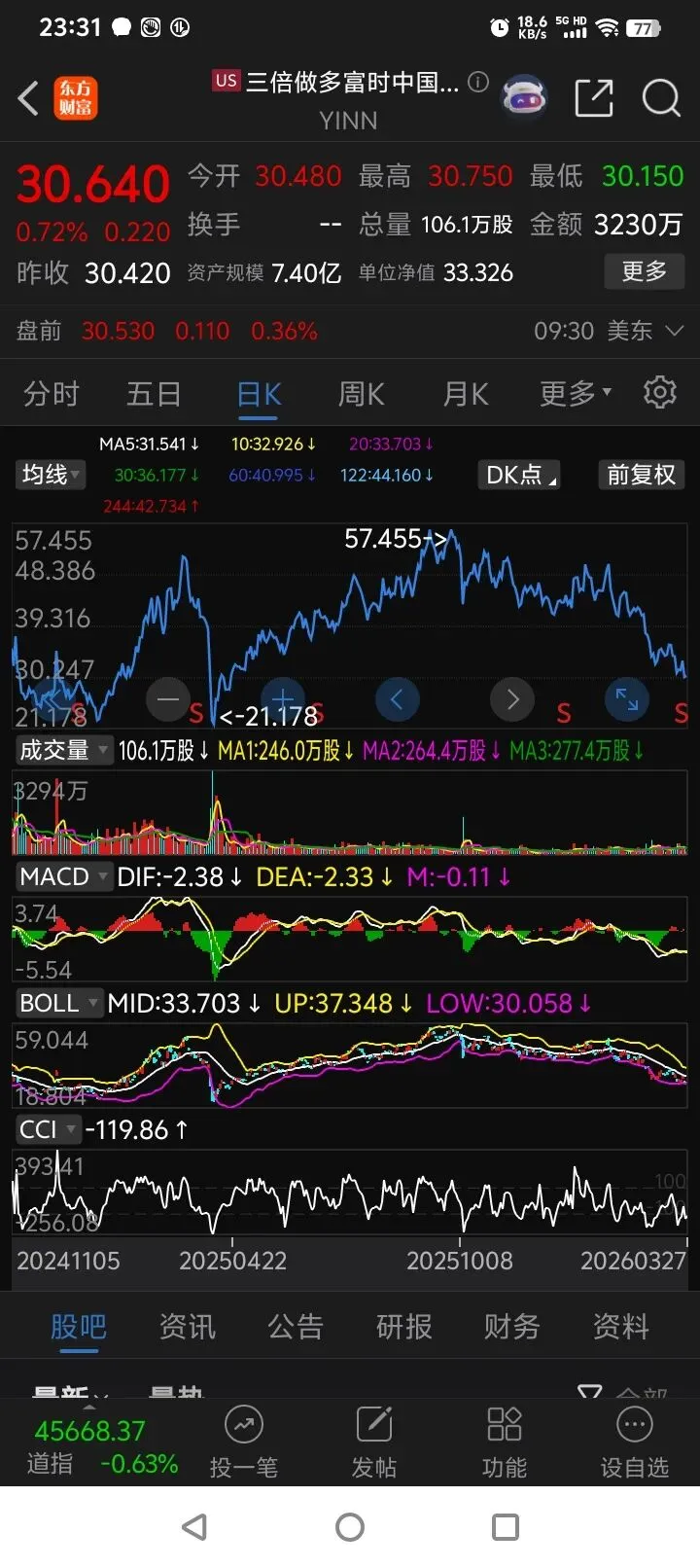Tap the 更多 quote details button
This screenshot has height=1568, width=700.
pyautogui.click(x=645, y=270)
